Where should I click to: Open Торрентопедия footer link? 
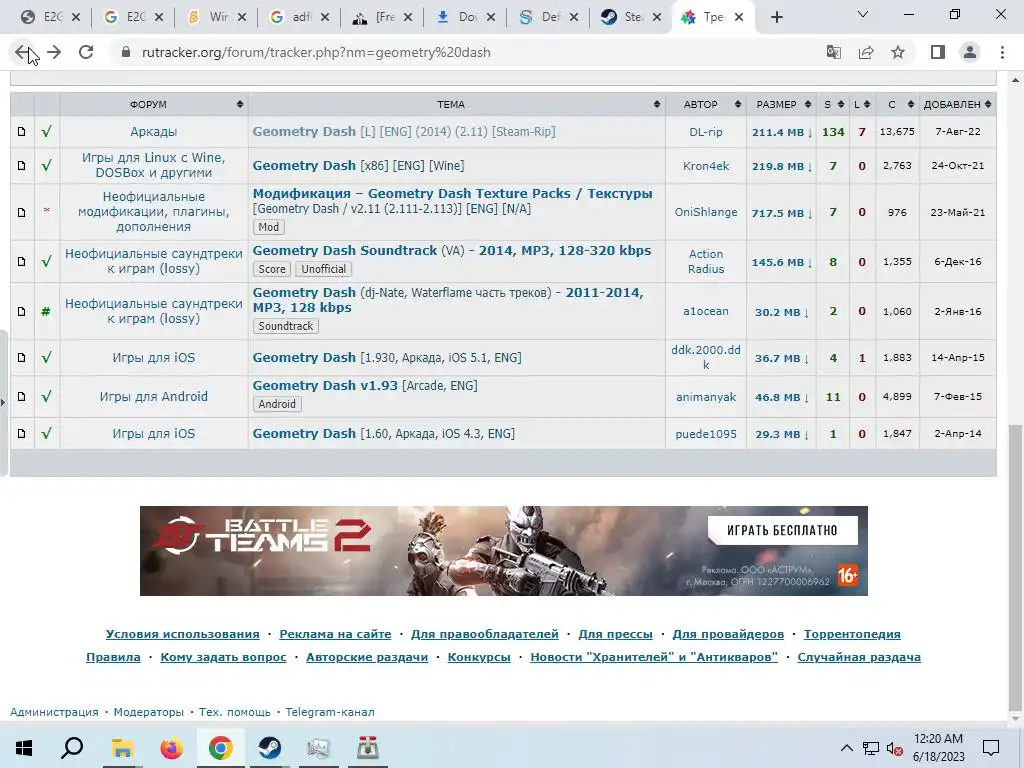click(x=852, y=634)
